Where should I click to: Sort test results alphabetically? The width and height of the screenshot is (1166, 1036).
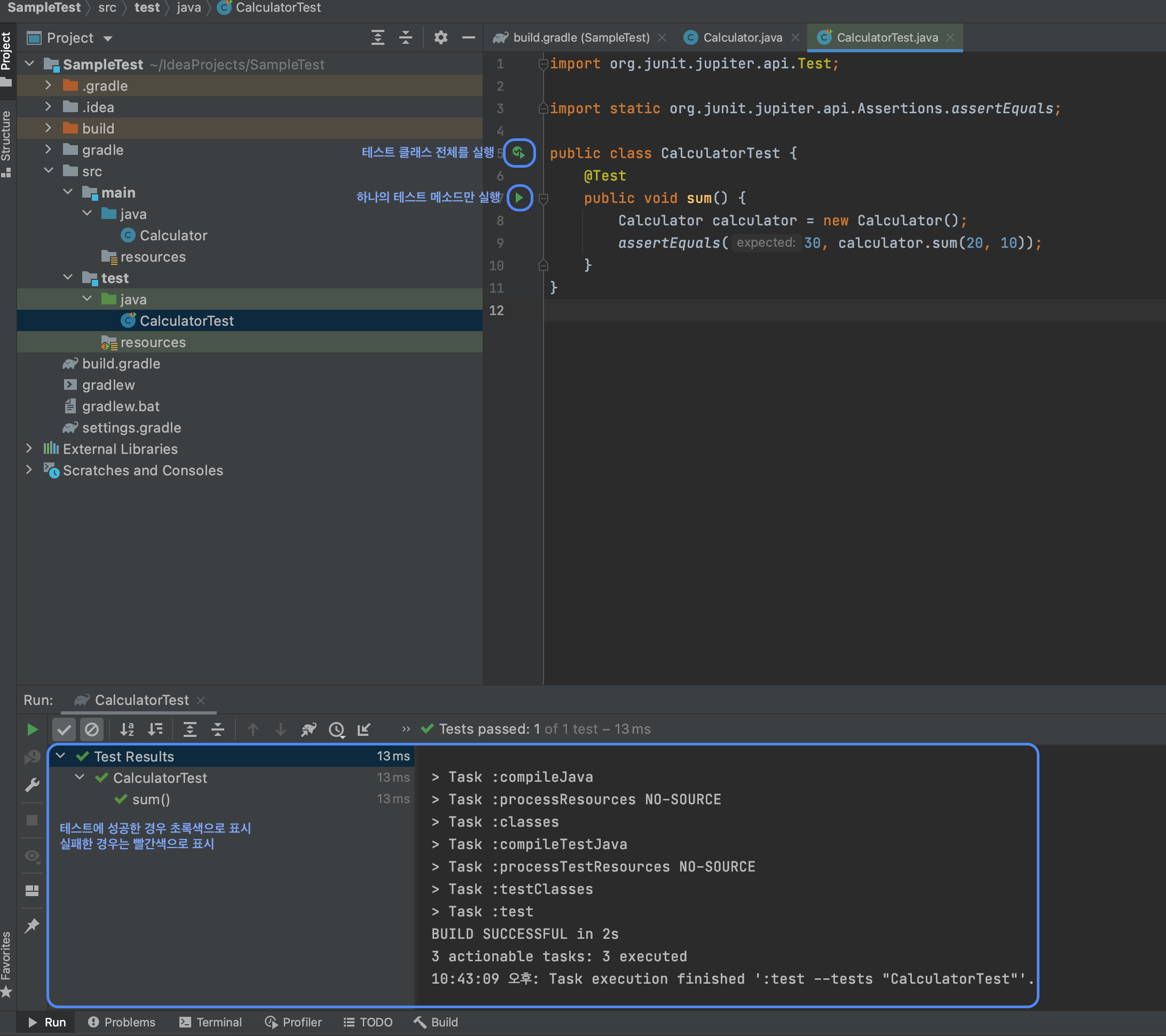point(127,729)
